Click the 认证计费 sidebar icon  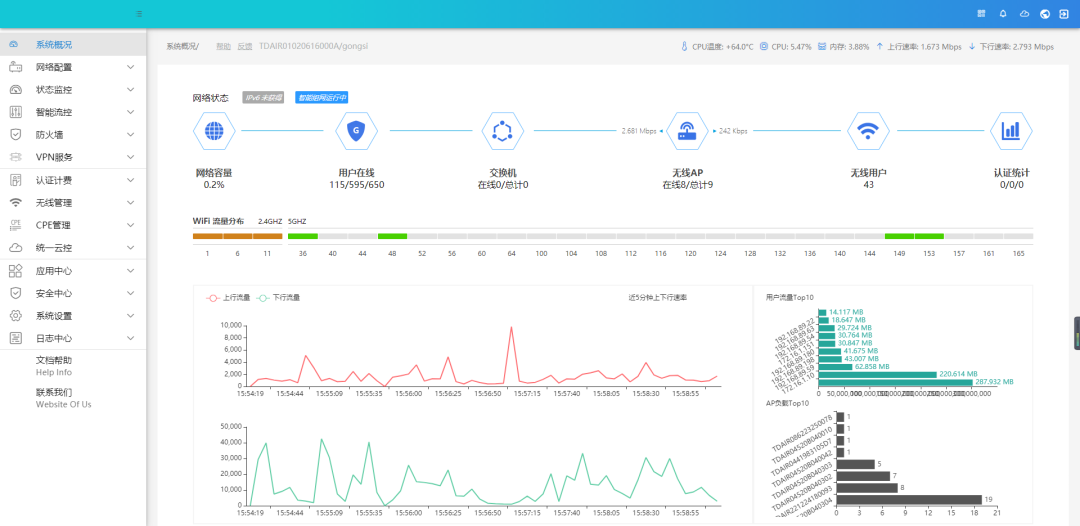[16, 180]
